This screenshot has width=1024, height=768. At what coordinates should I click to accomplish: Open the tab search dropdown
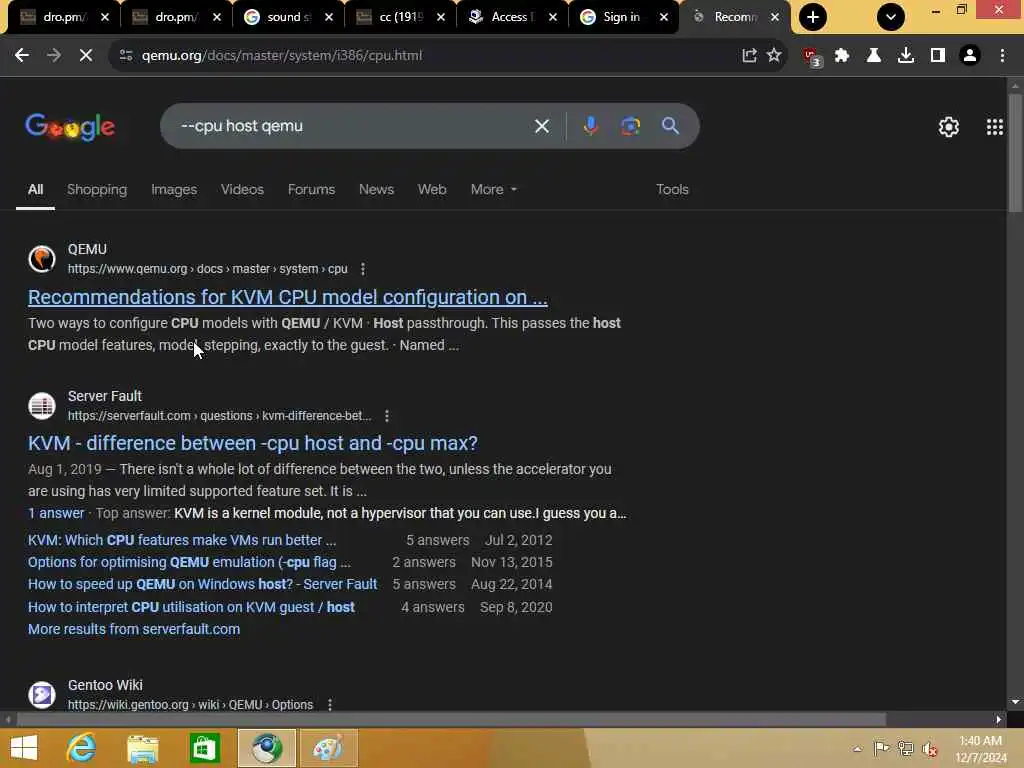click(x=891, y=17)
